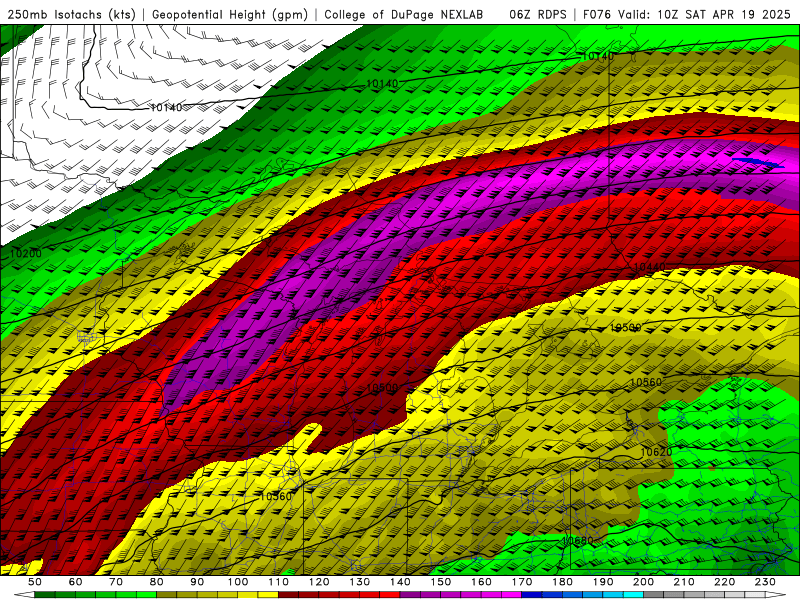
Task: Click the 10620 height contour label
Action: [656, 452]
